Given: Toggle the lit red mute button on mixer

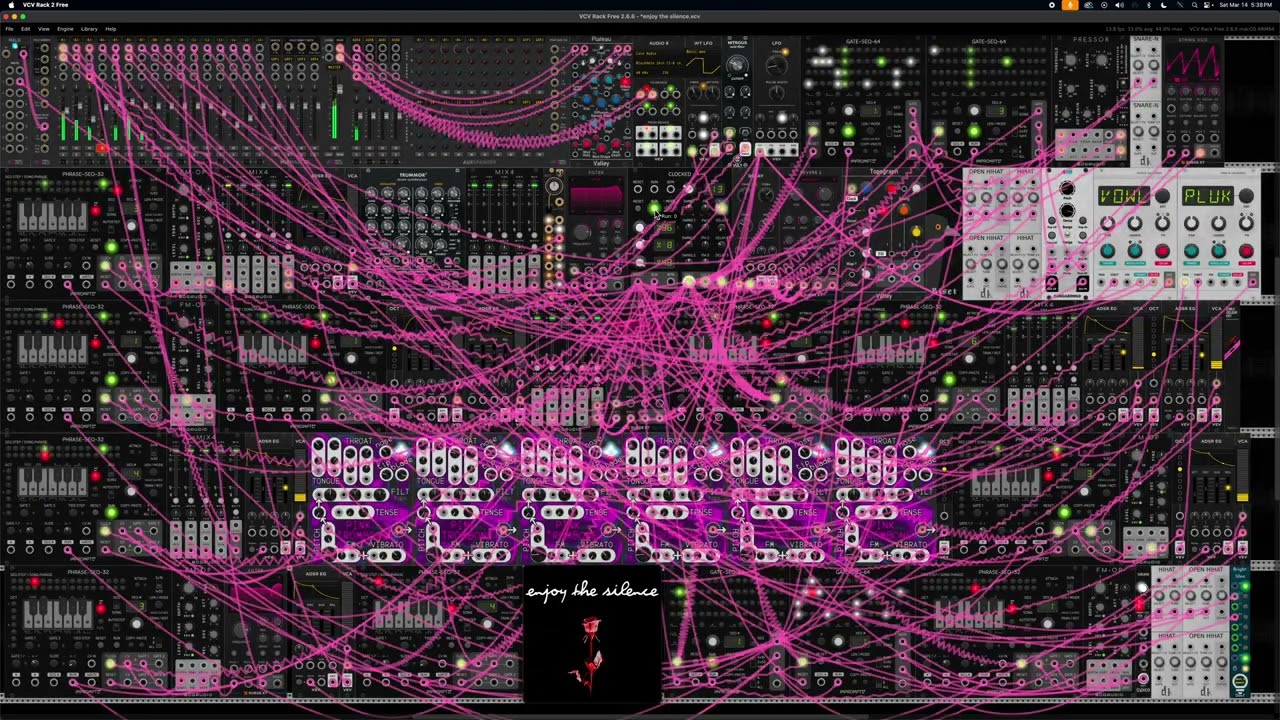Looking at the screenshot, I should pos(101,149).
